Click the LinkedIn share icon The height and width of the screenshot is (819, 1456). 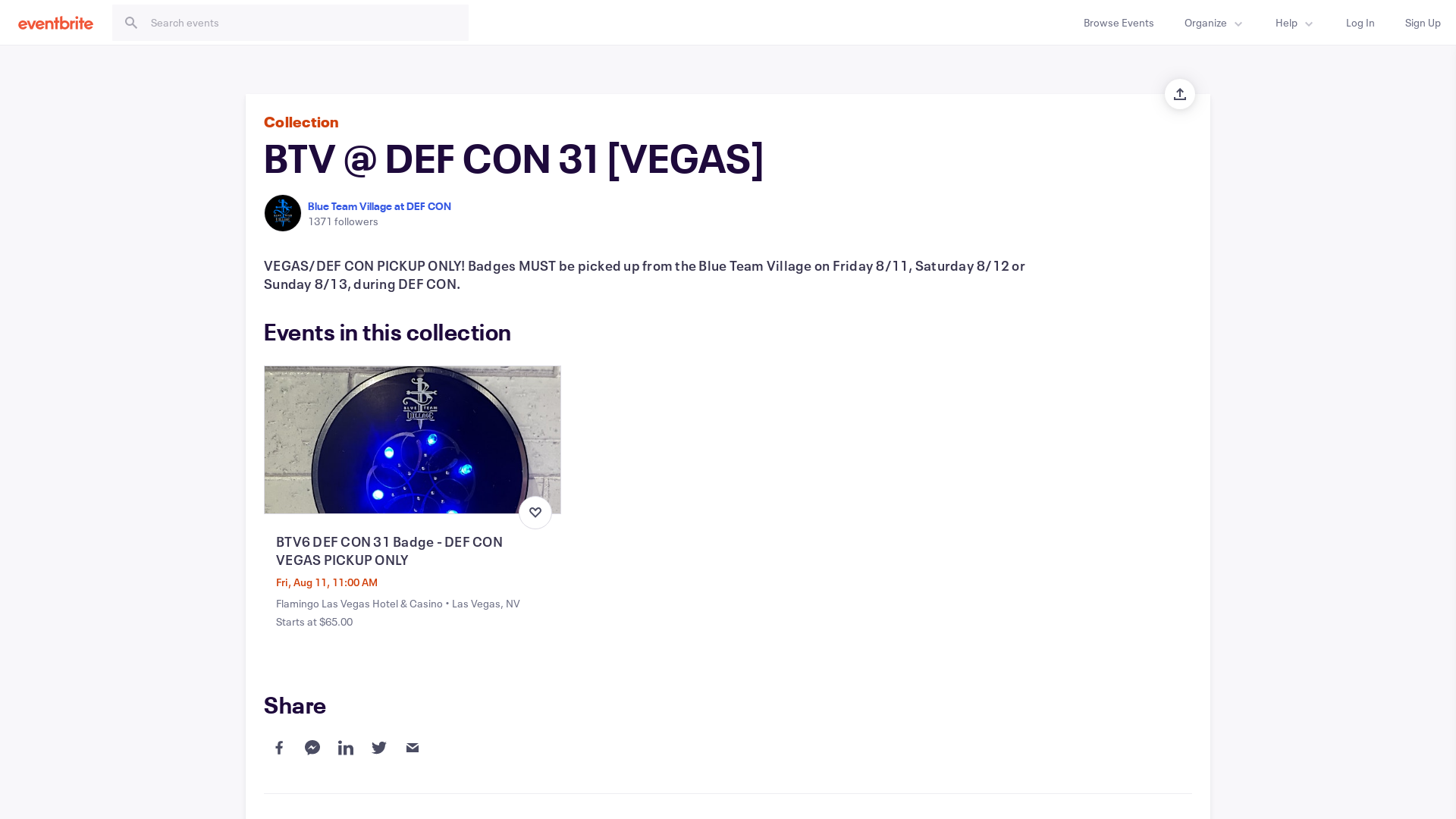[345, 747]
